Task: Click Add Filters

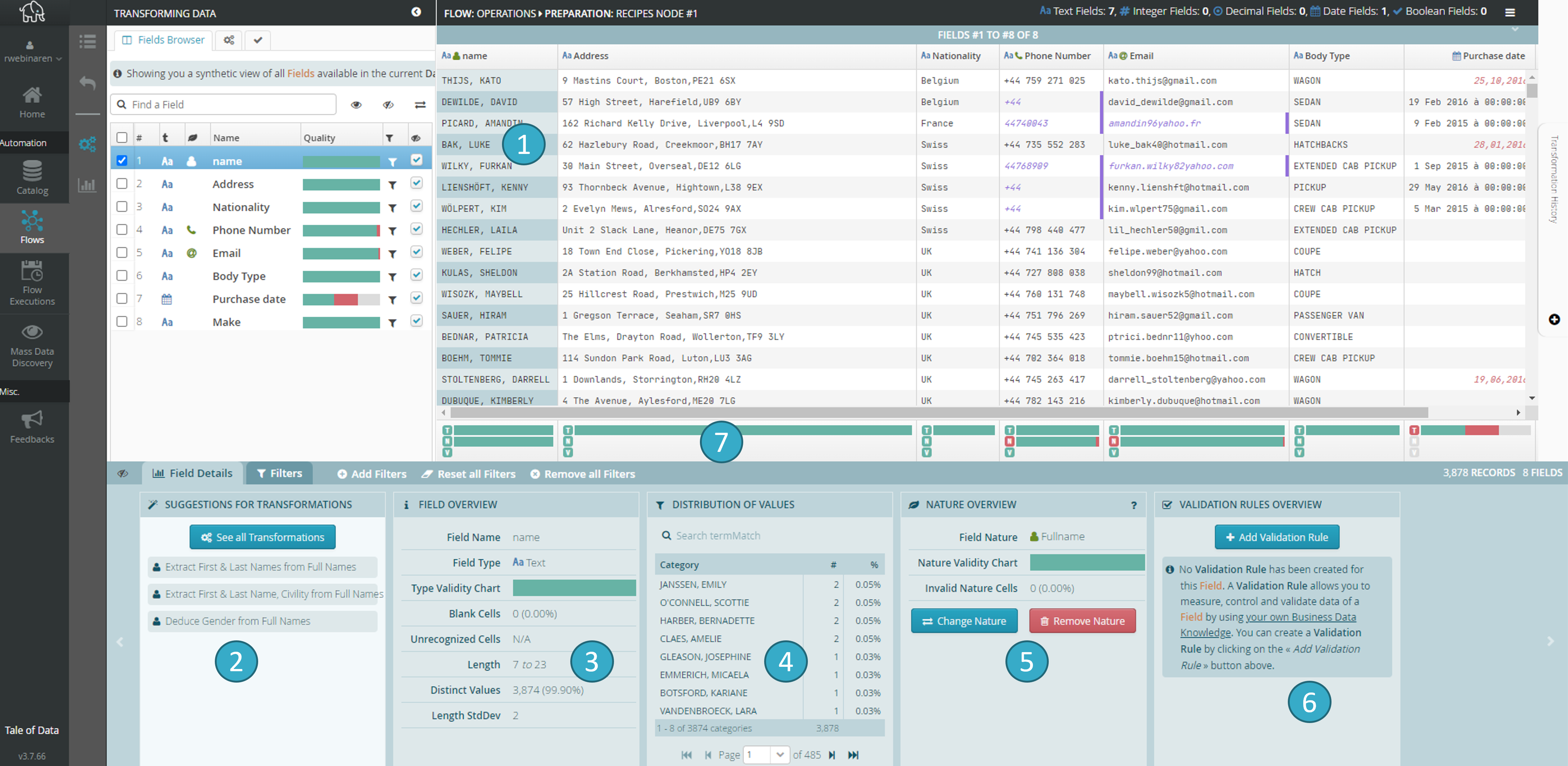Action: tap(372, 474)
